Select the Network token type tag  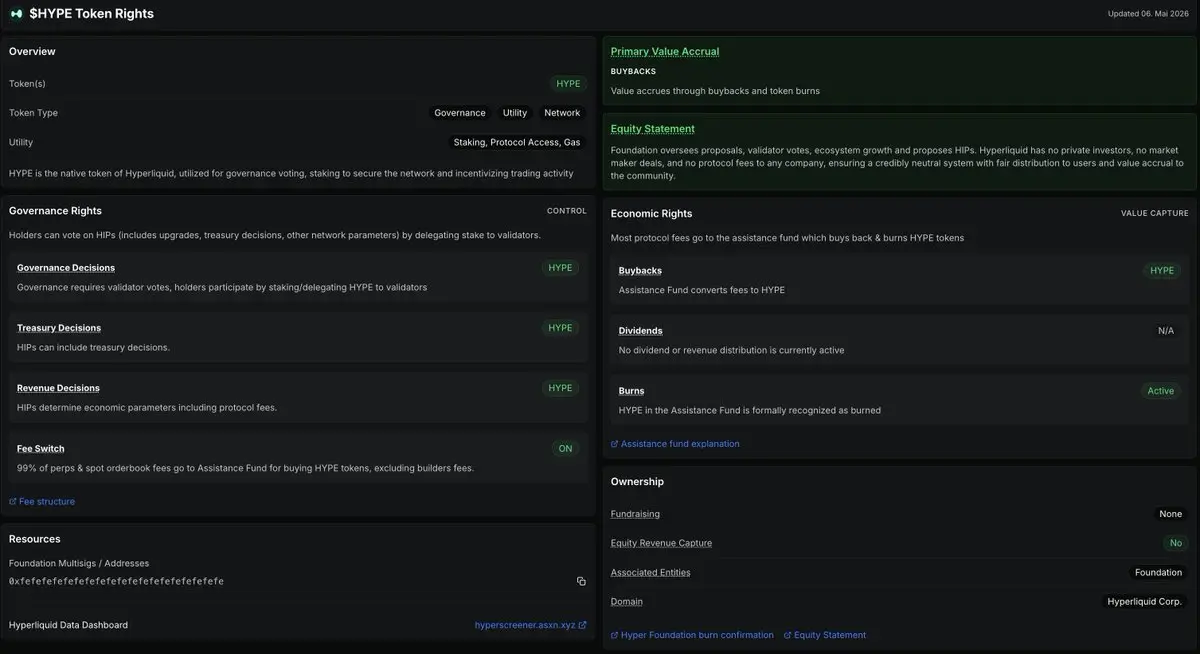click(x=562, y=113)
